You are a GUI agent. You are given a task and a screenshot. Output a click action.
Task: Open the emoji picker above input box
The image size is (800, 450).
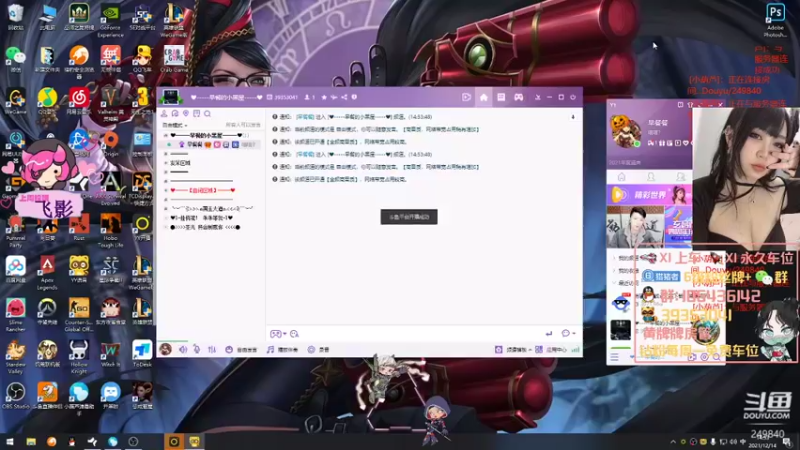tap(294, 334)
